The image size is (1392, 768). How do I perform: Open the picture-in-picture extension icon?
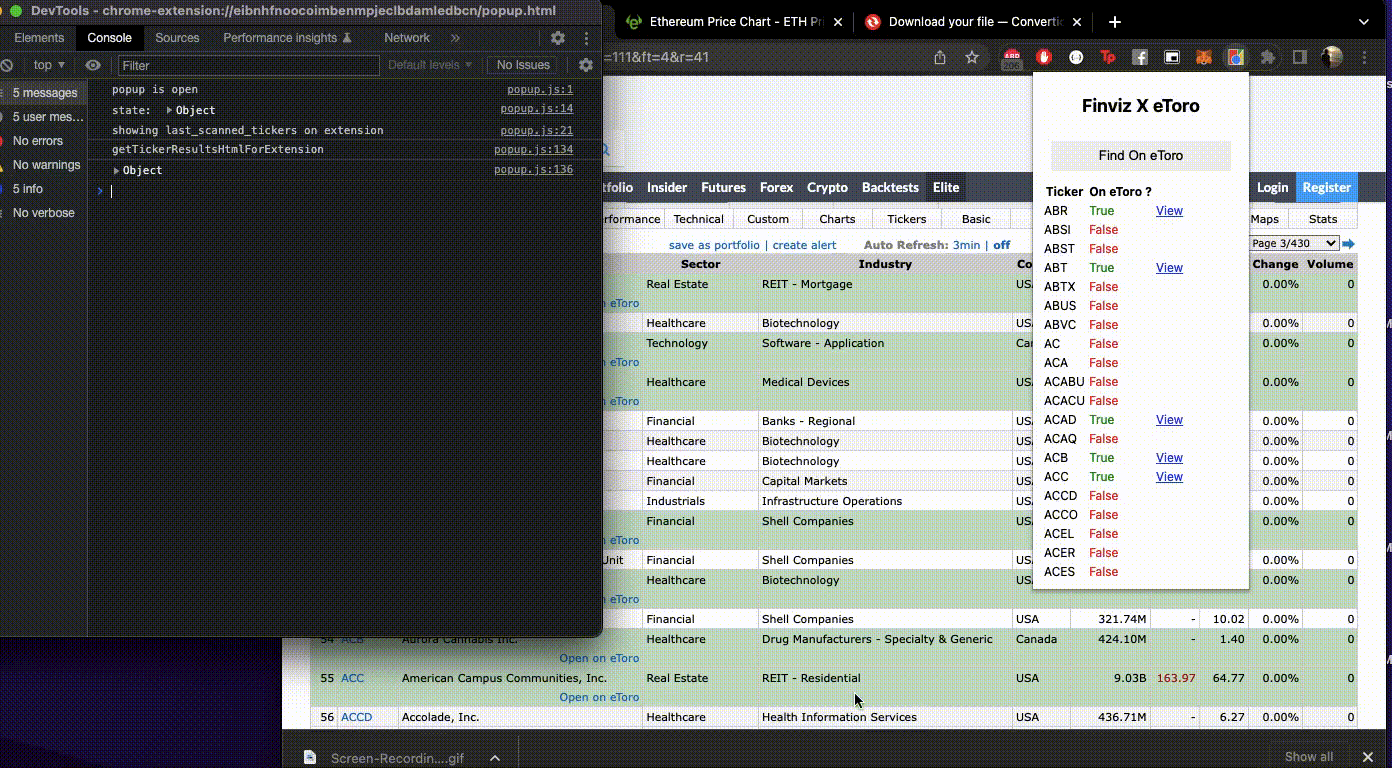click(1172, 57)
